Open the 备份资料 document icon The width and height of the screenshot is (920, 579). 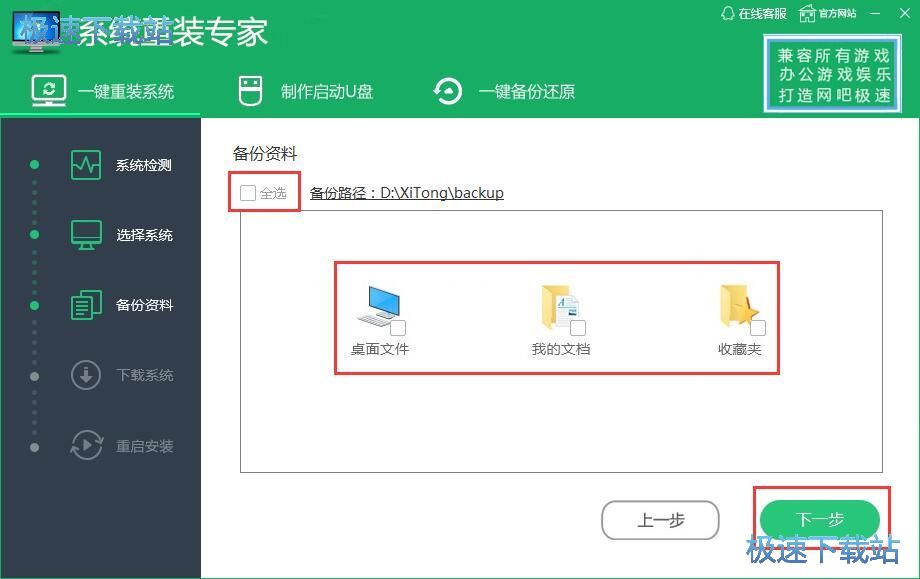pos(89,304)
